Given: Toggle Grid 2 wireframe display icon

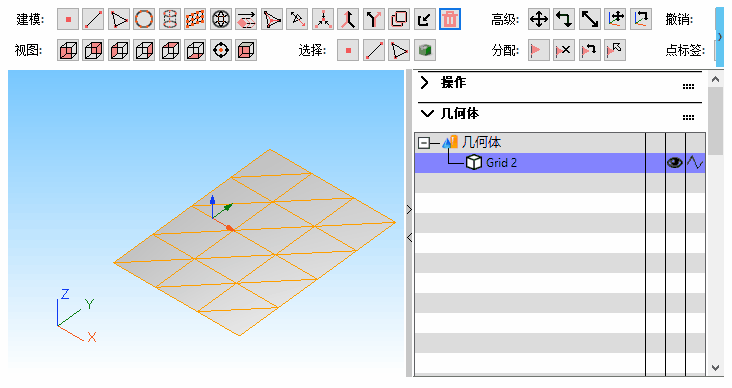Looking at the screenshot, I should tap(695, 162).
